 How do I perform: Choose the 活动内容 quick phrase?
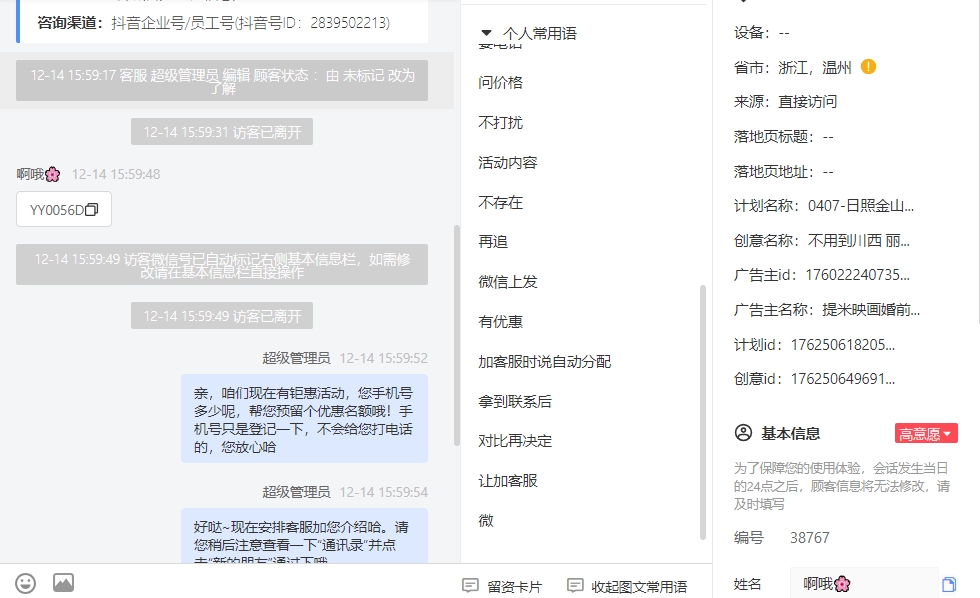(x=508, y=162)
